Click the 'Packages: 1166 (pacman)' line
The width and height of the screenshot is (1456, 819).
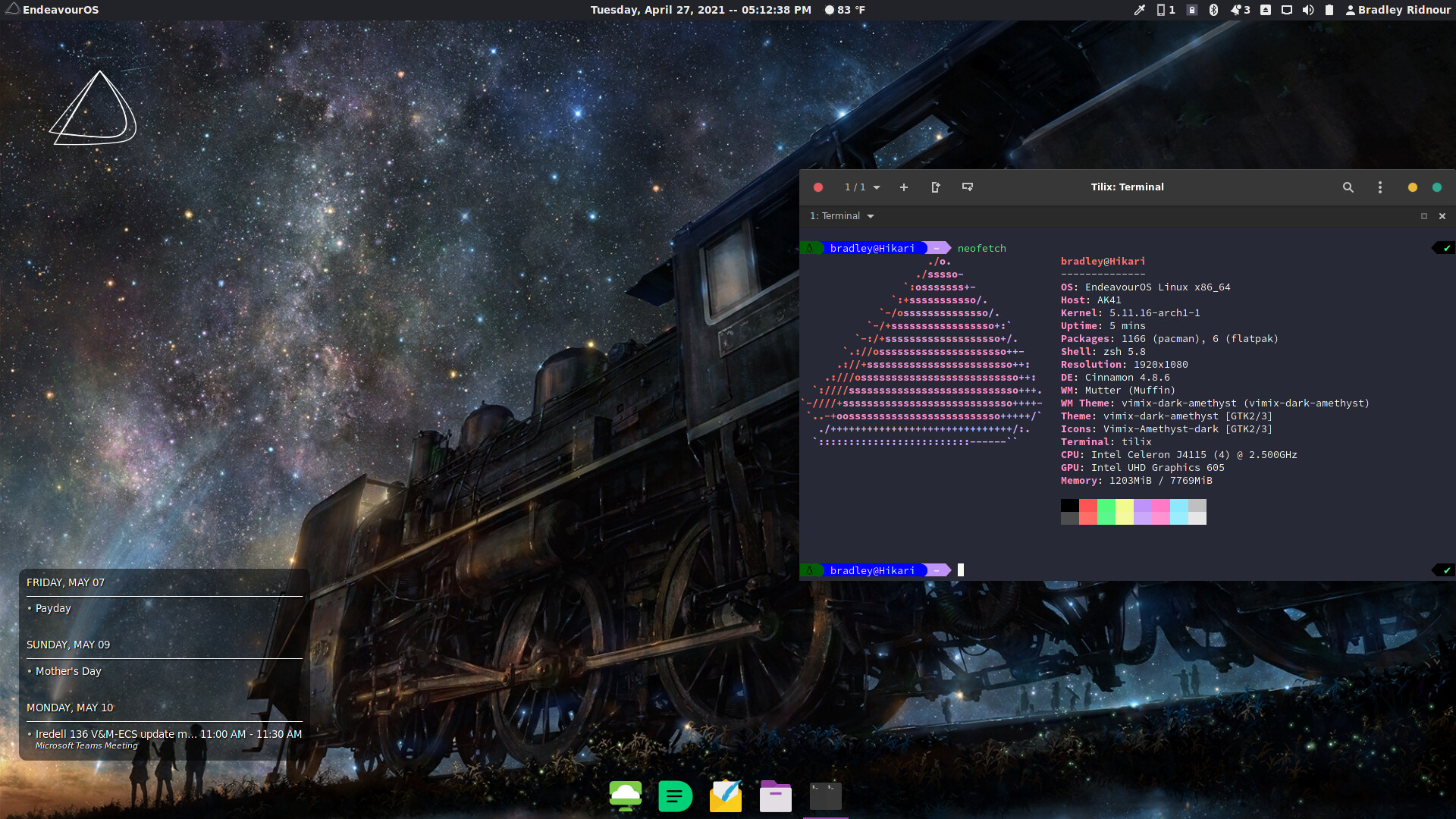pyautogui.click(x=1170, y=339)
